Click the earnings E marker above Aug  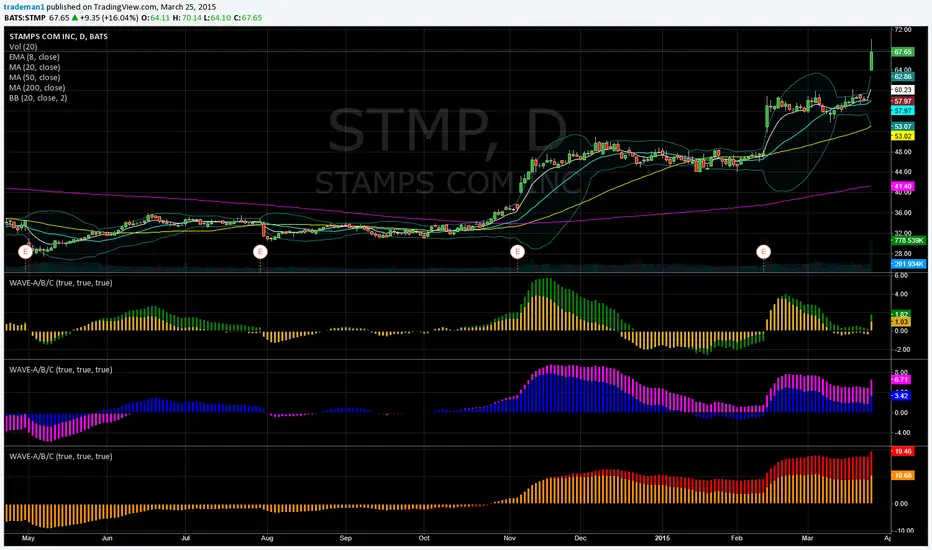(x=260, y=252)
